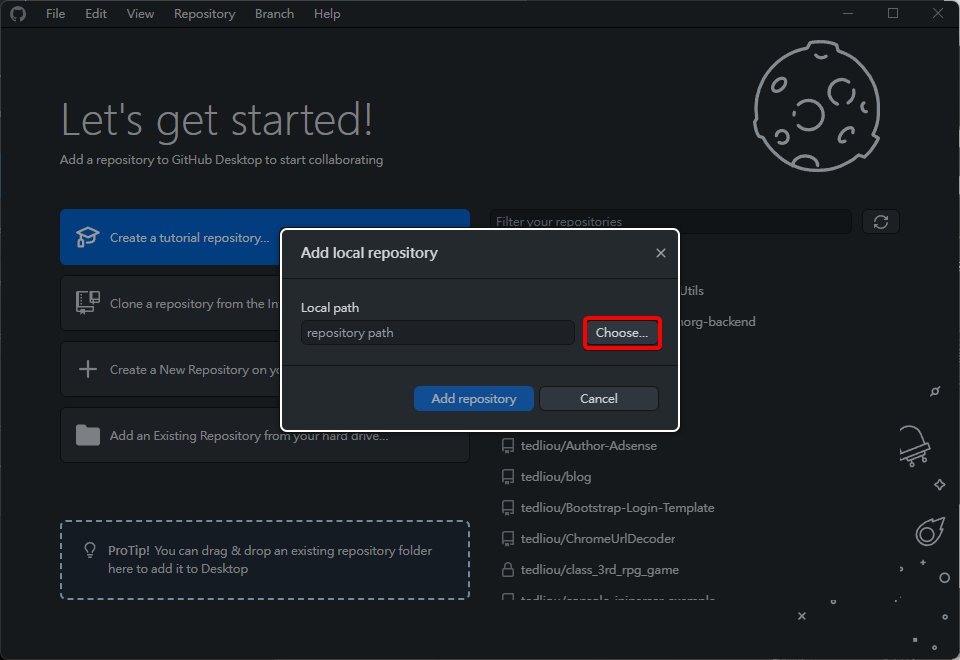Click Add an Existing Repository from hard drive

click(264, 435)
